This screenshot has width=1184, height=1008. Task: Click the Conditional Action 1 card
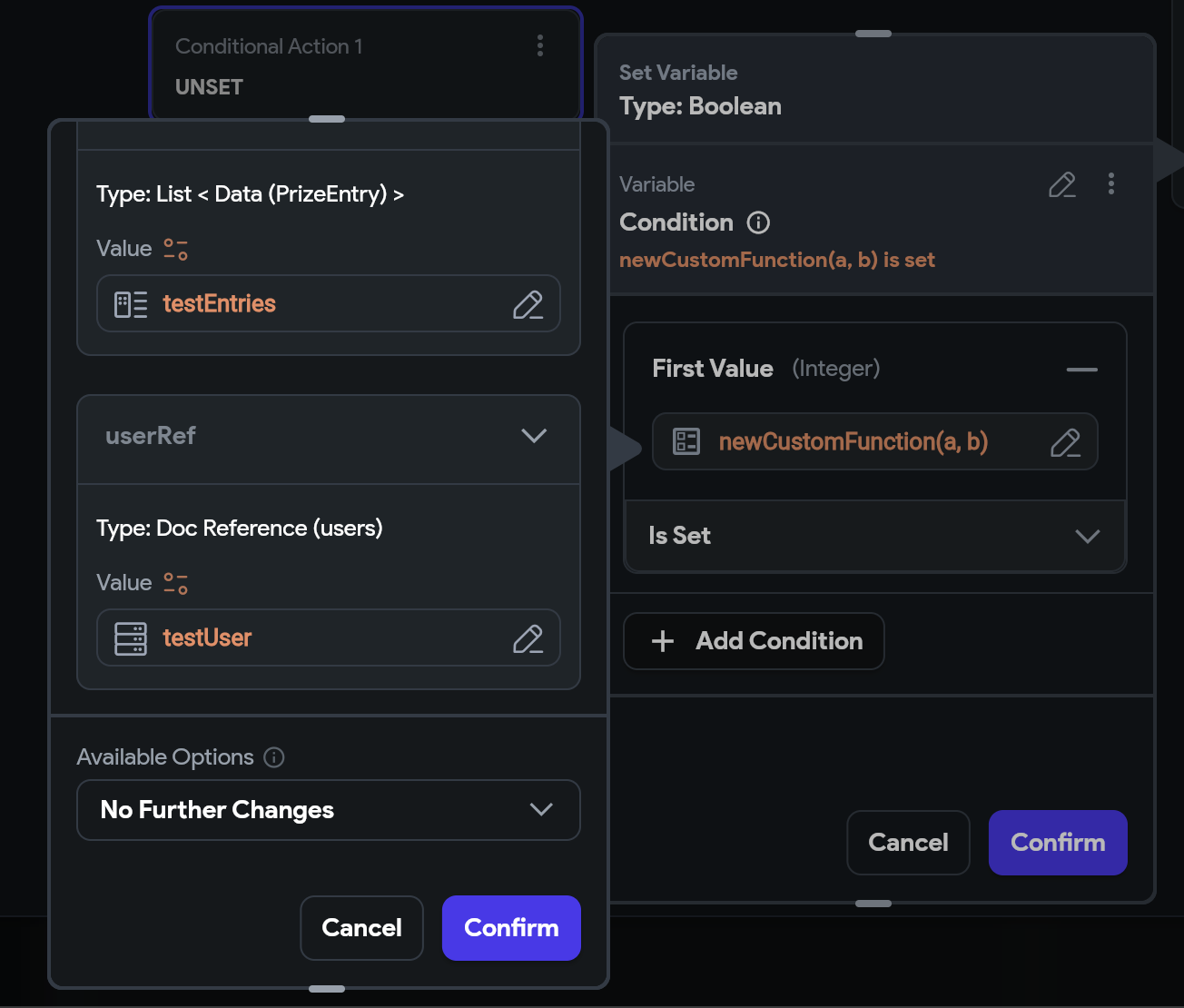point(365,64)
